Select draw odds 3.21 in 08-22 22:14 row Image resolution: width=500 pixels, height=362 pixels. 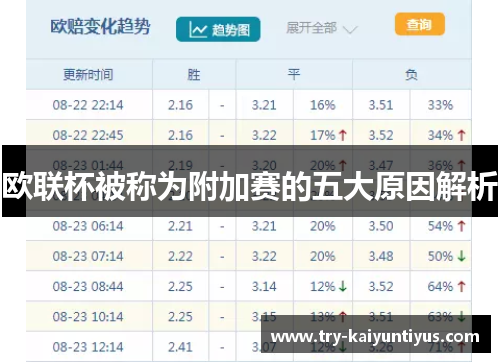click(264, 105)
